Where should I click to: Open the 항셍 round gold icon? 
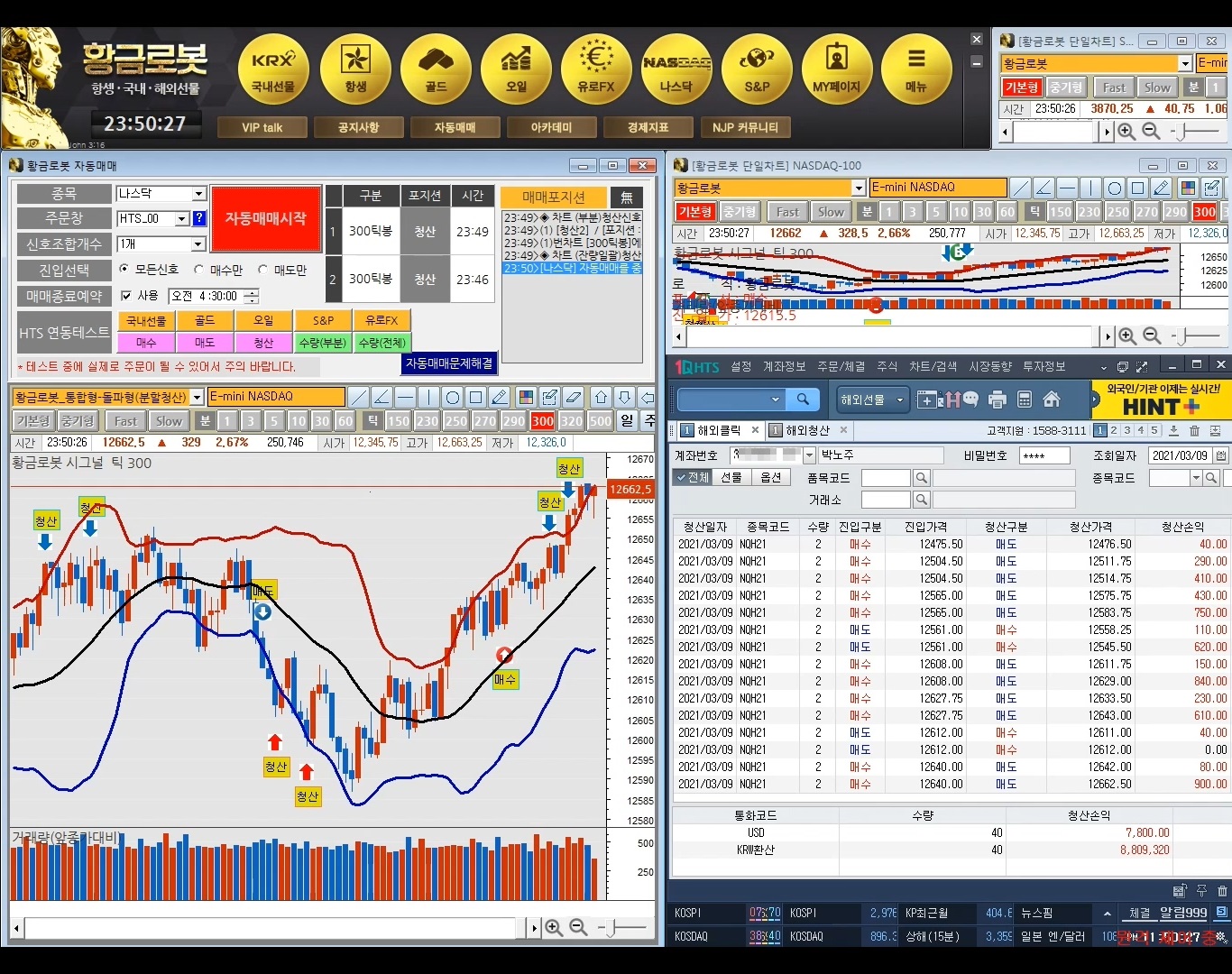click(355, 69)
